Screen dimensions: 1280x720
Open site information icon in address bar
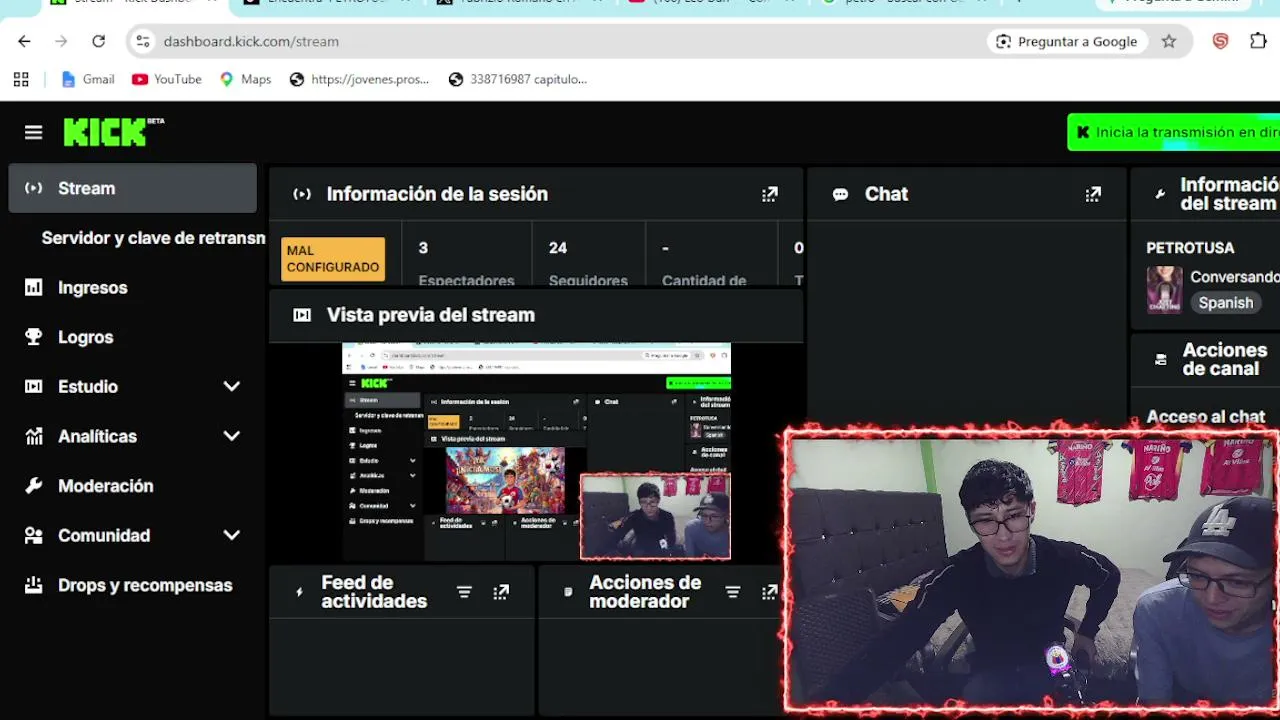(143, 41)
